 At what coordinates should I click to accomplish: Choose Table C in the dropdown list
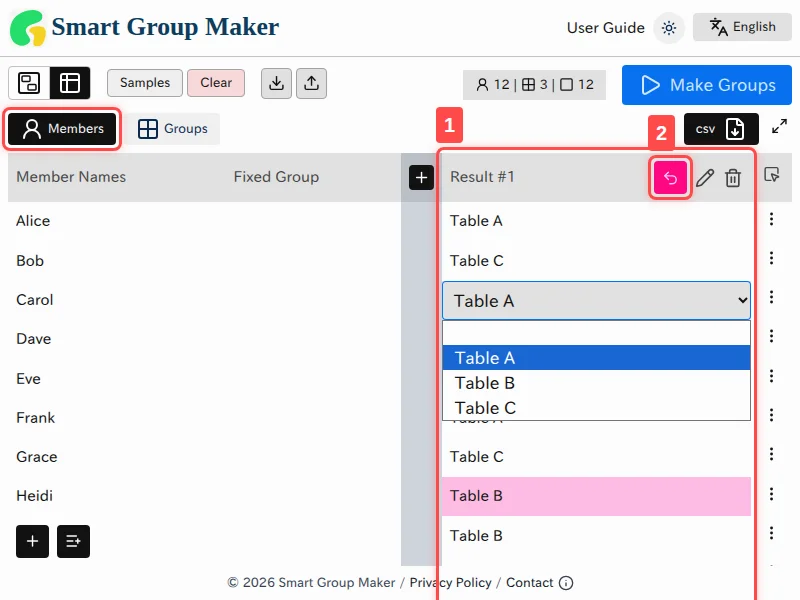596,408
